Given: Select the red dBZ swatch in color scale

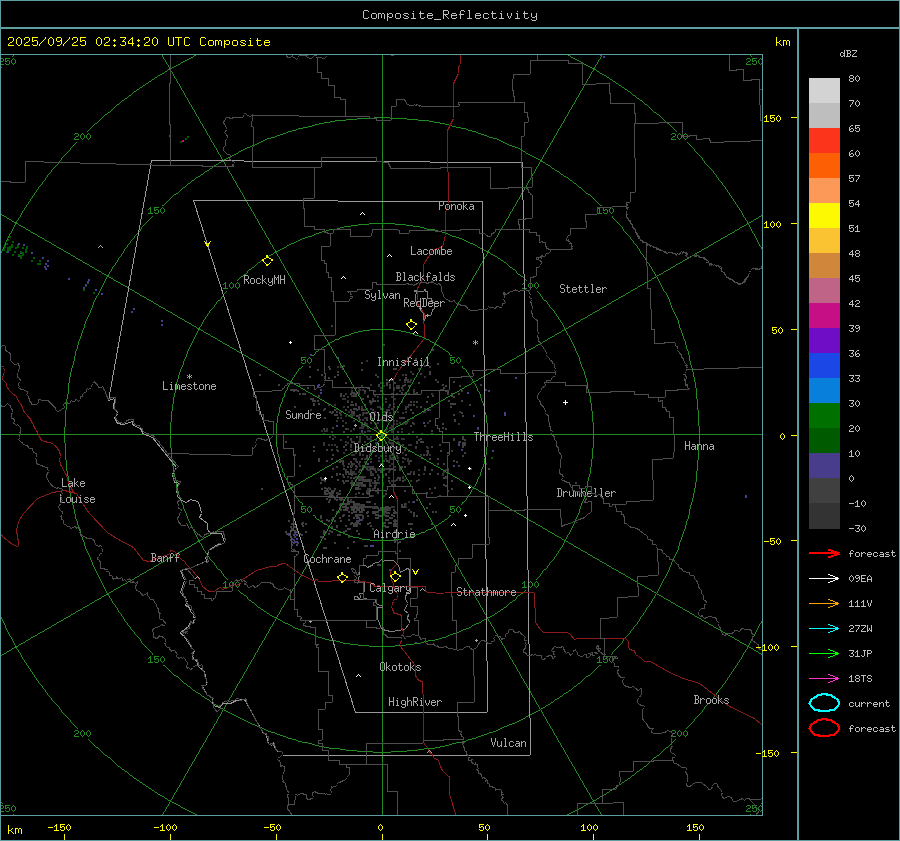Looking at the screenshot, I should tap(824, 140).
